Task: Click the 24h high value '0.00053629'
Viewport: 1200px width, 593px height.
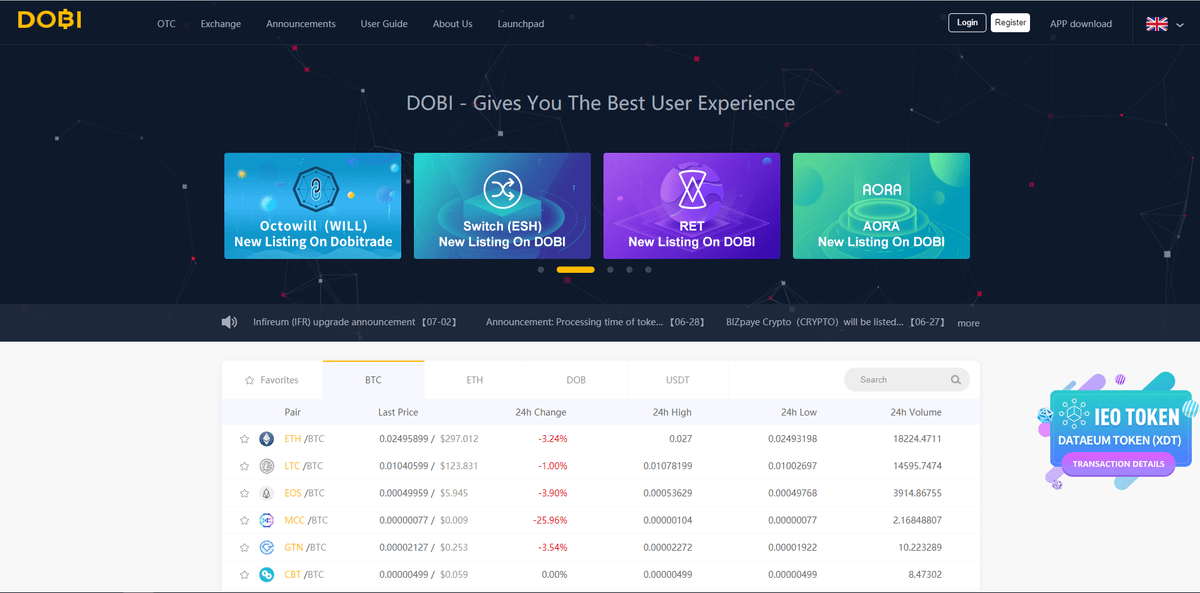Action: point(668,493)
